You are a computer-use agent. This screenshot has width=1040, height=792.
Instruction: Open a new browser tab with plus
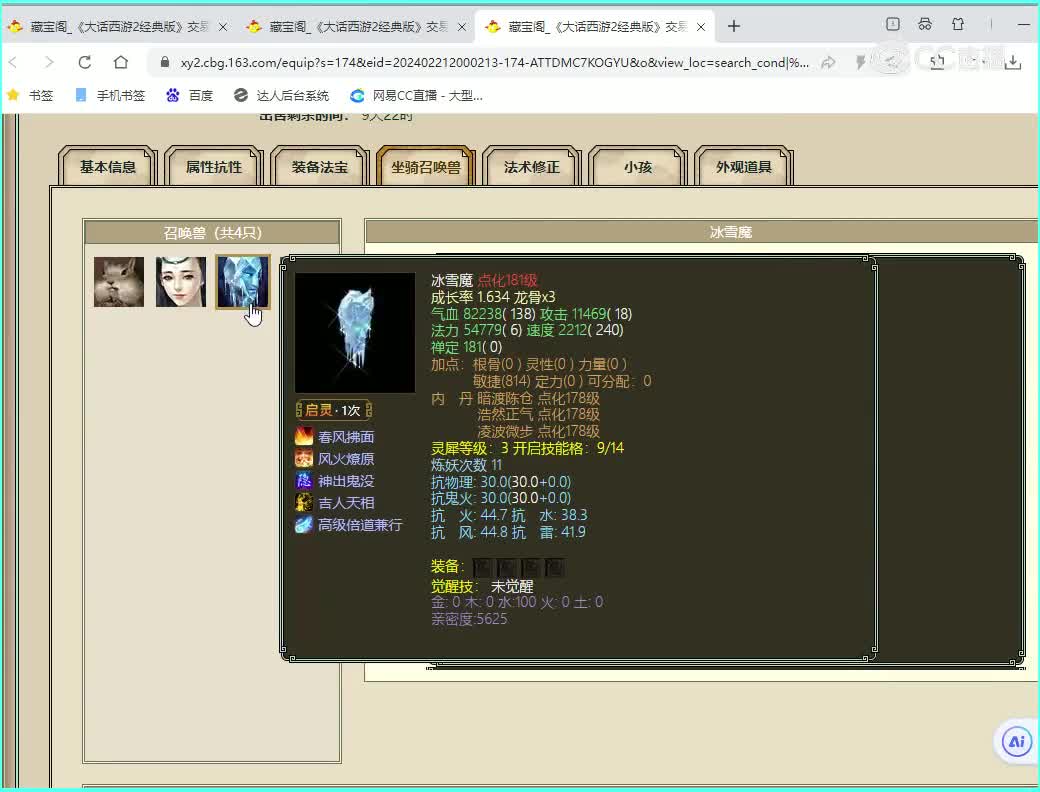click(x=734, y=27)
